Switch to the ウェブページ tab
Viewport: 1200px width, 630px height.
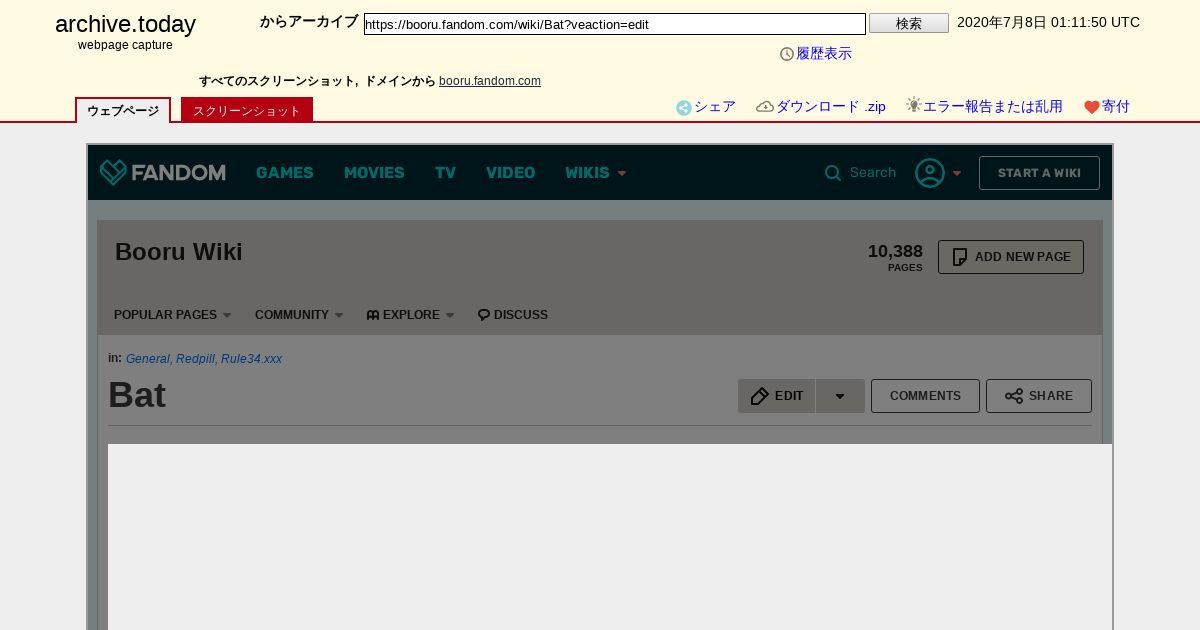[x=123, y=110]
